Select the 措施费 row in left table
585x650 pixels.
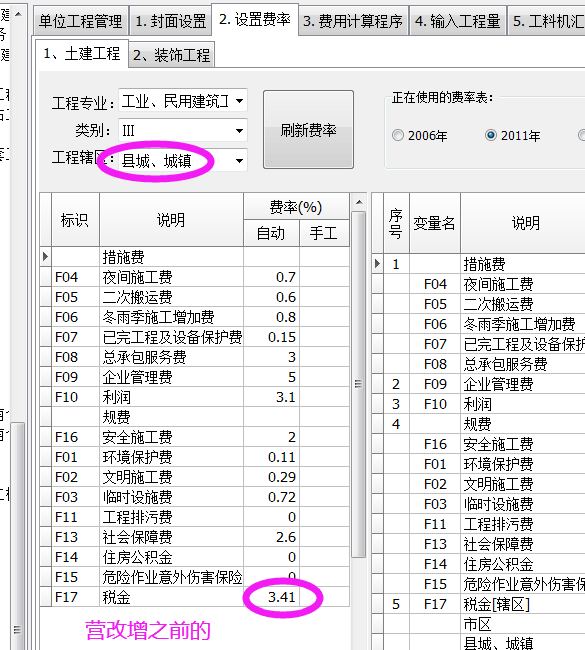pyautogui.click(x=195, y=257)
